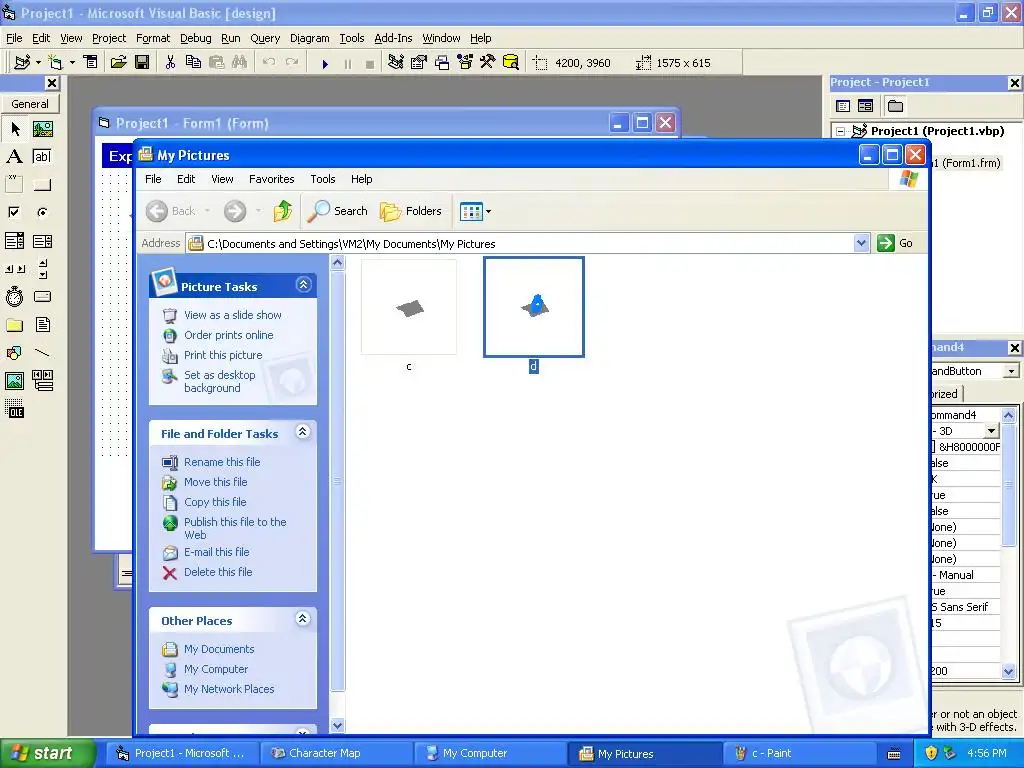Select the vertical scroll bar control

(42, 268)
